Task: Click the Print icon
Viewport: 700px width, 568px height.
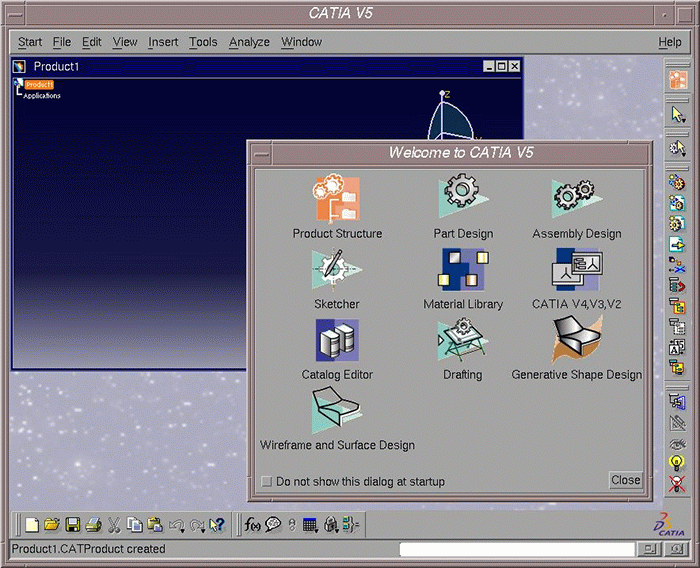Action: [93, 525]
